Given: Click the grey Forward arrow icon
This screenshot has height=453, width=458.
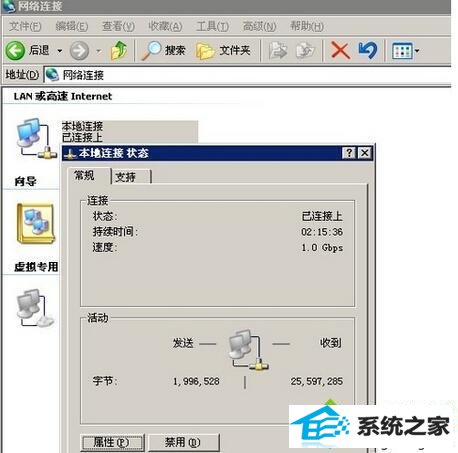Looking at the screenshot, I should [x=79, y=51].
